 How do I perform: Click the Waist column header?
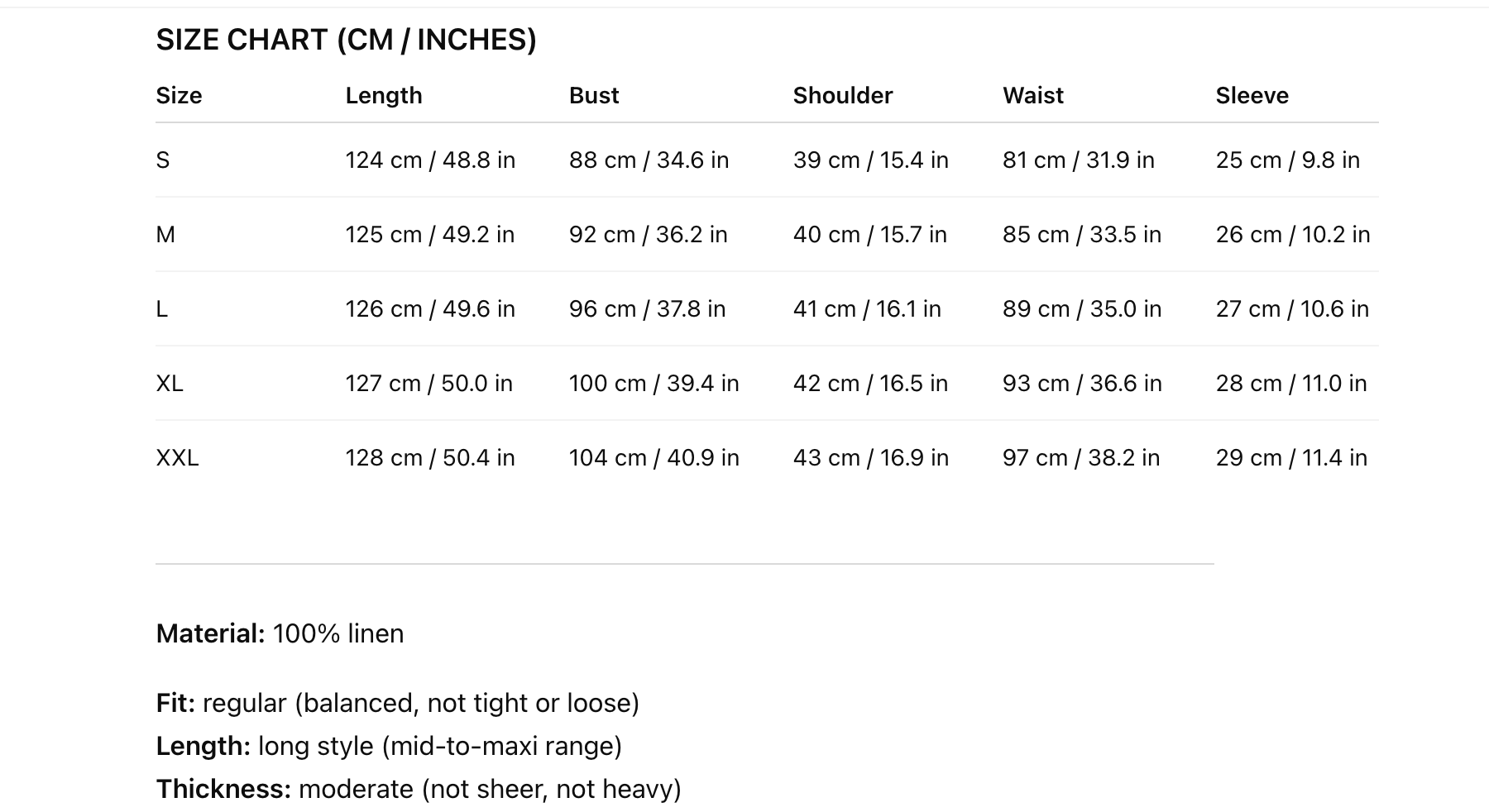[x=1033, y=96]
